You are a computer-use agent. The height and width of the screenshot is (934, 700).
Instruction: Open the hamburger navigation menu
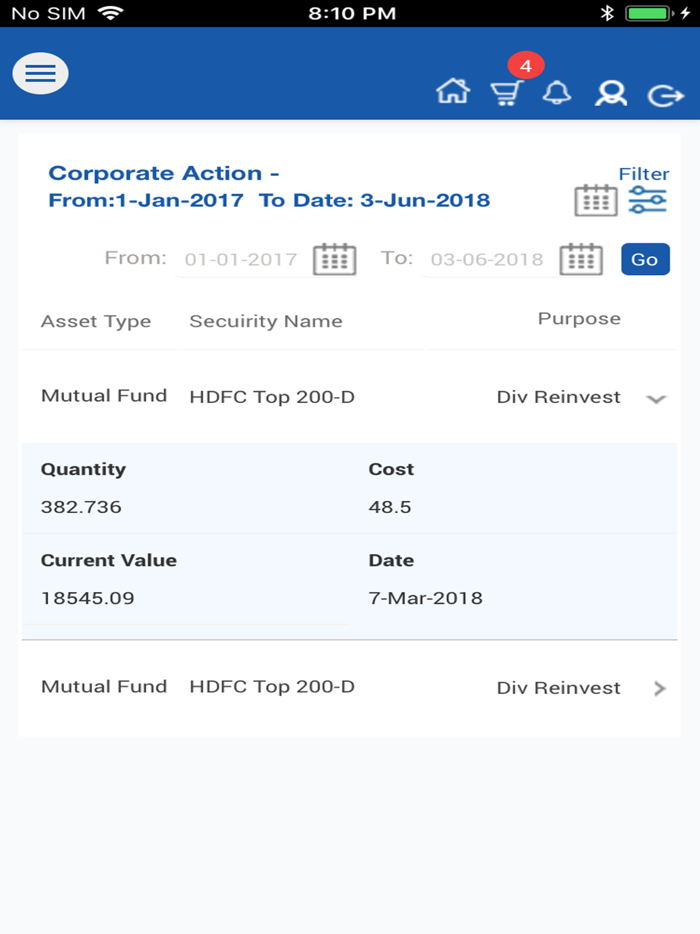pos(40,73)
